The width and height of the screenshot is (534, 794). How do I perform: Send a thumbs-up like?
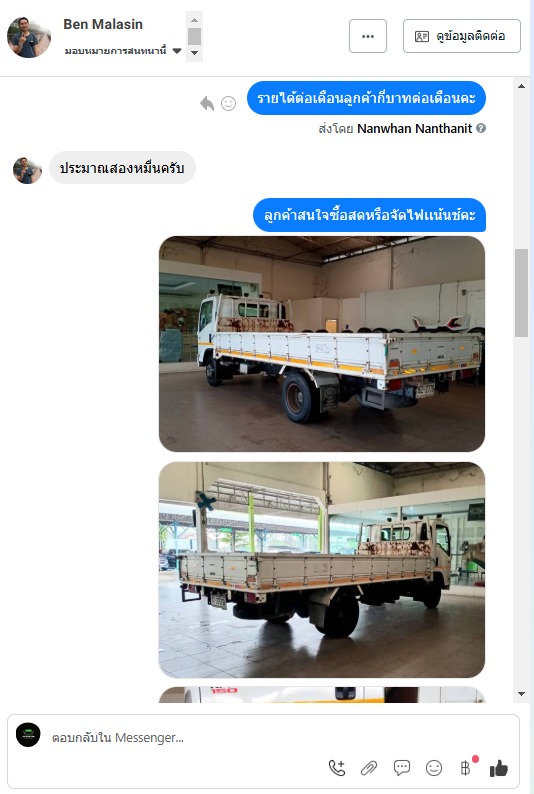pyautogui.click(x=499, y=768)
